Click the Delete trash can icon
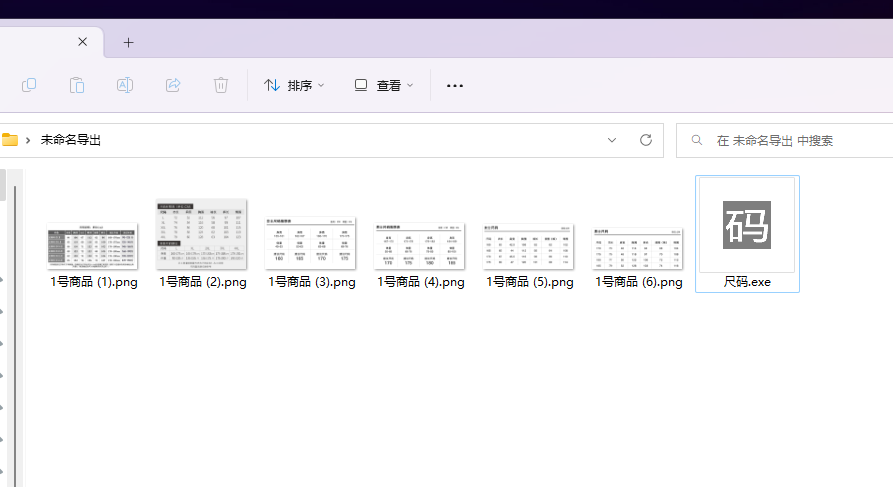Image resolution: width=893 pixels, height=487 pixels. 221,86
